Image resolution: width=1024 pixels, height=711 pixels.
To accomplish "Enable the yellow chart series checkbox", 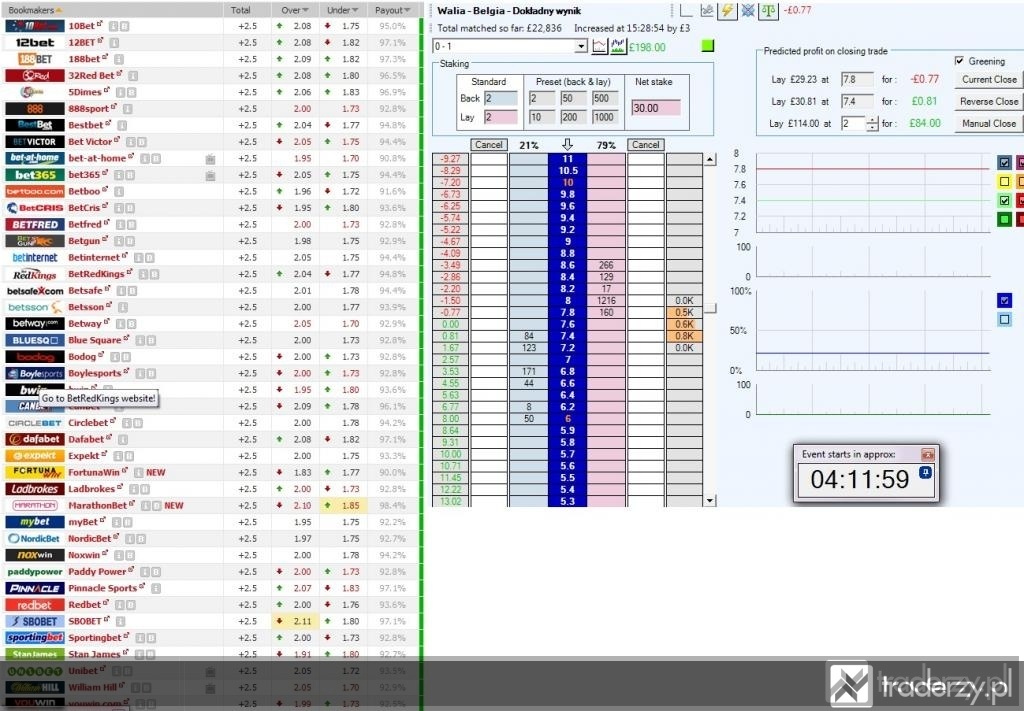I will 1004,181.
